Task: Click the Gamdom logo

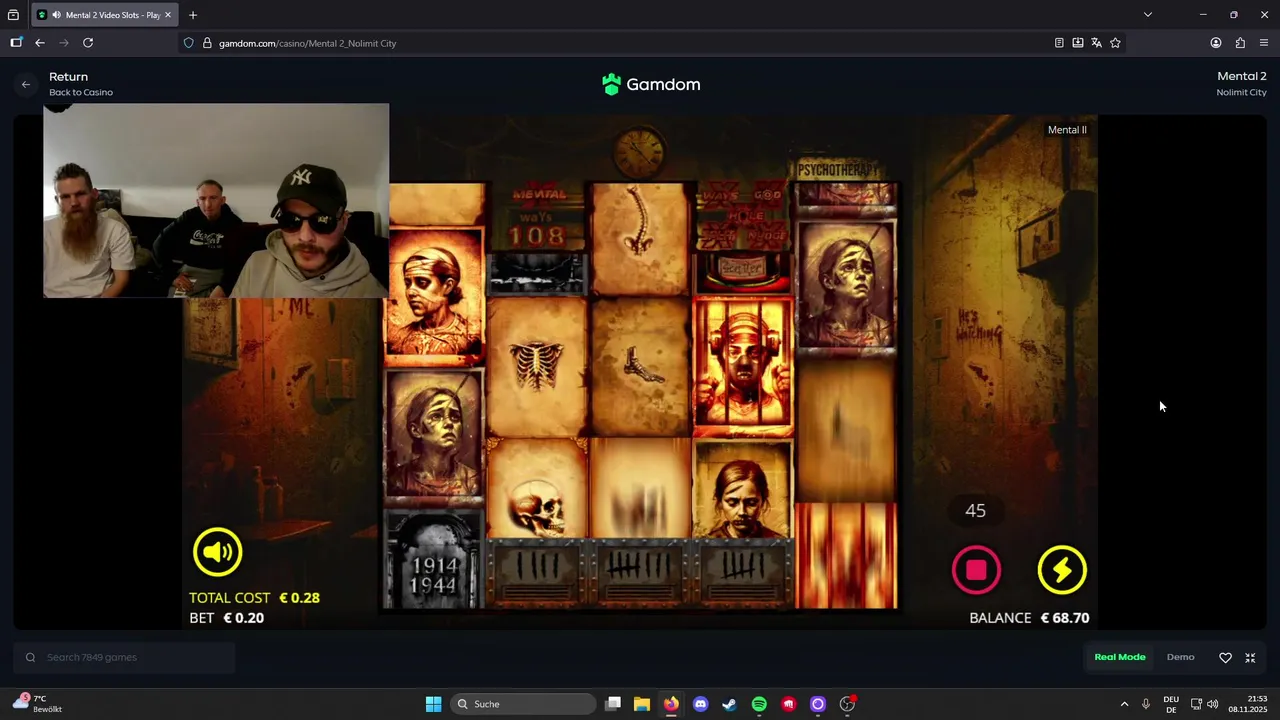Action: pos(651,85)
